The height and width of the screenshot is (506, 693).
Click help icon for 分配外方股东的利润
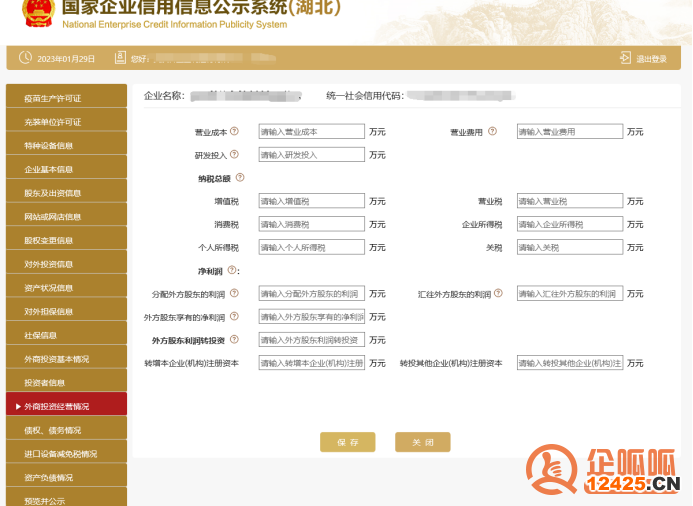234,294
